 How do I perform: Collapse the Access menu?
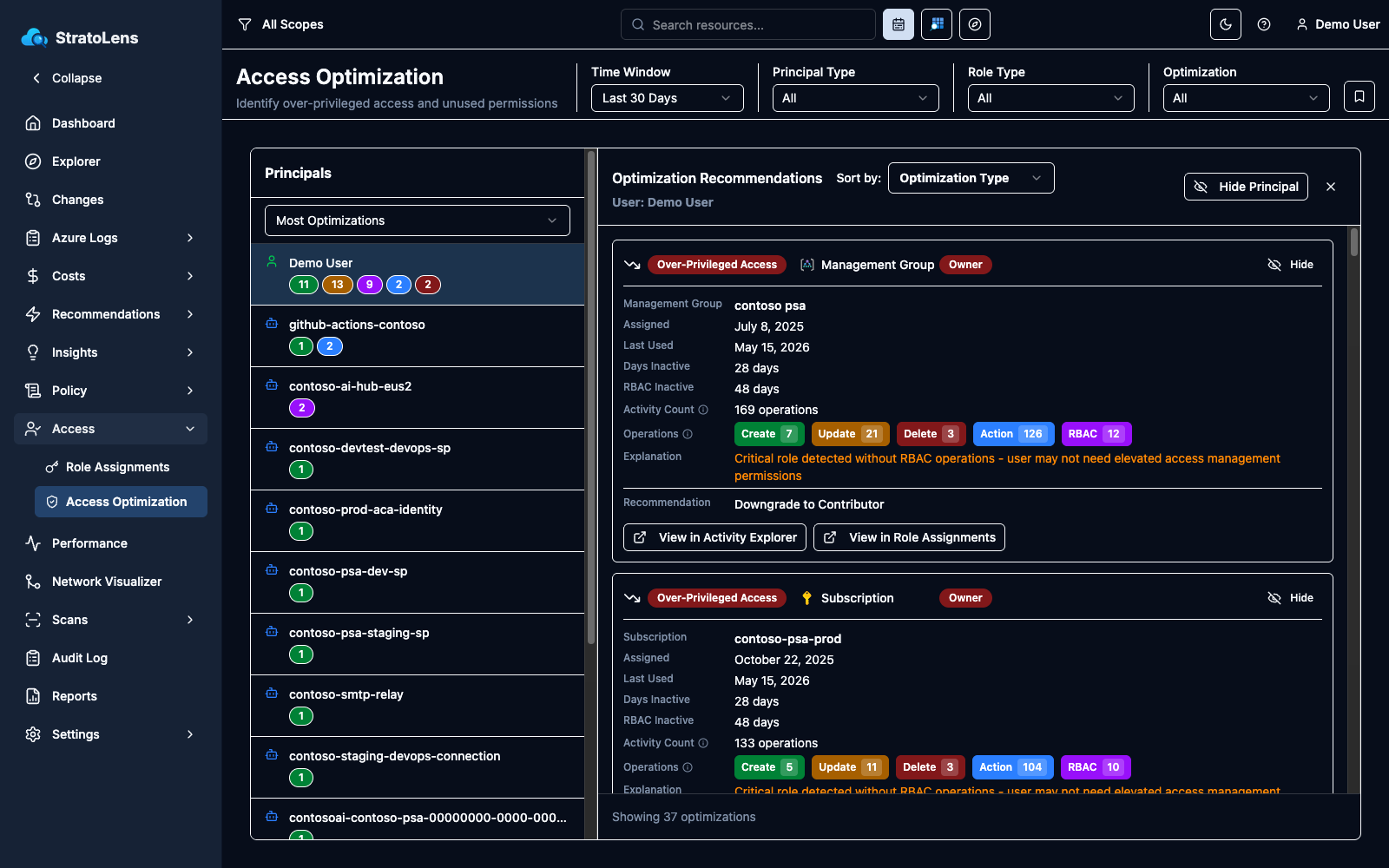110,429
